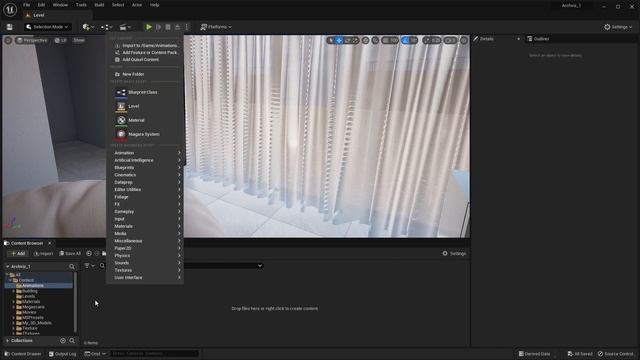Open the Output Log button
Screen dimensions: 640x360
click(x=62, y=353)
